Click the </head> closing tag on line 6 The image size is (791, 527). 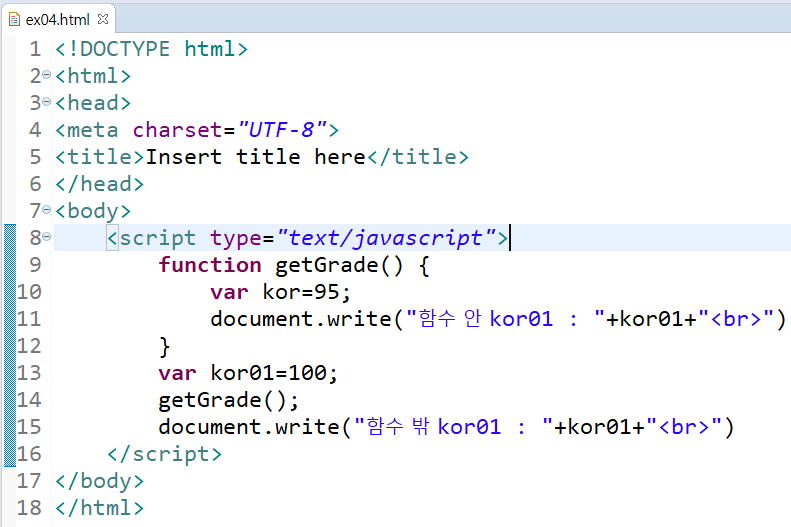point(99,184)
